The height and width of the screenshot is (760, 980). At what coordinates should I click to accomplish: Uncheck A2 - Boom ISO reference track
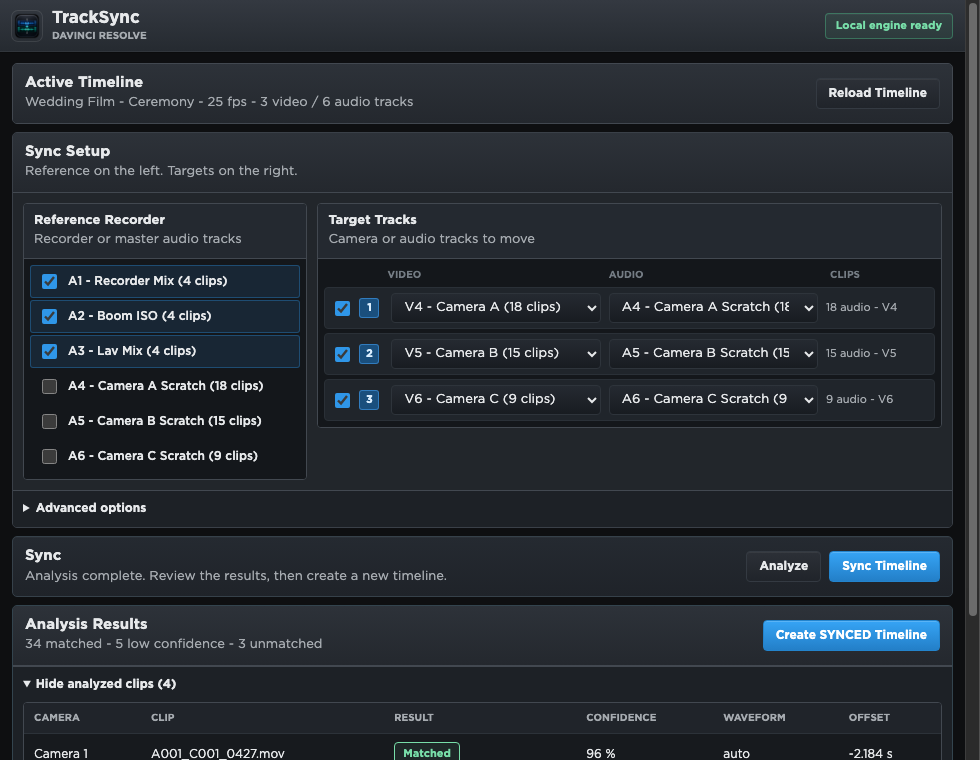tap(49, 316)
